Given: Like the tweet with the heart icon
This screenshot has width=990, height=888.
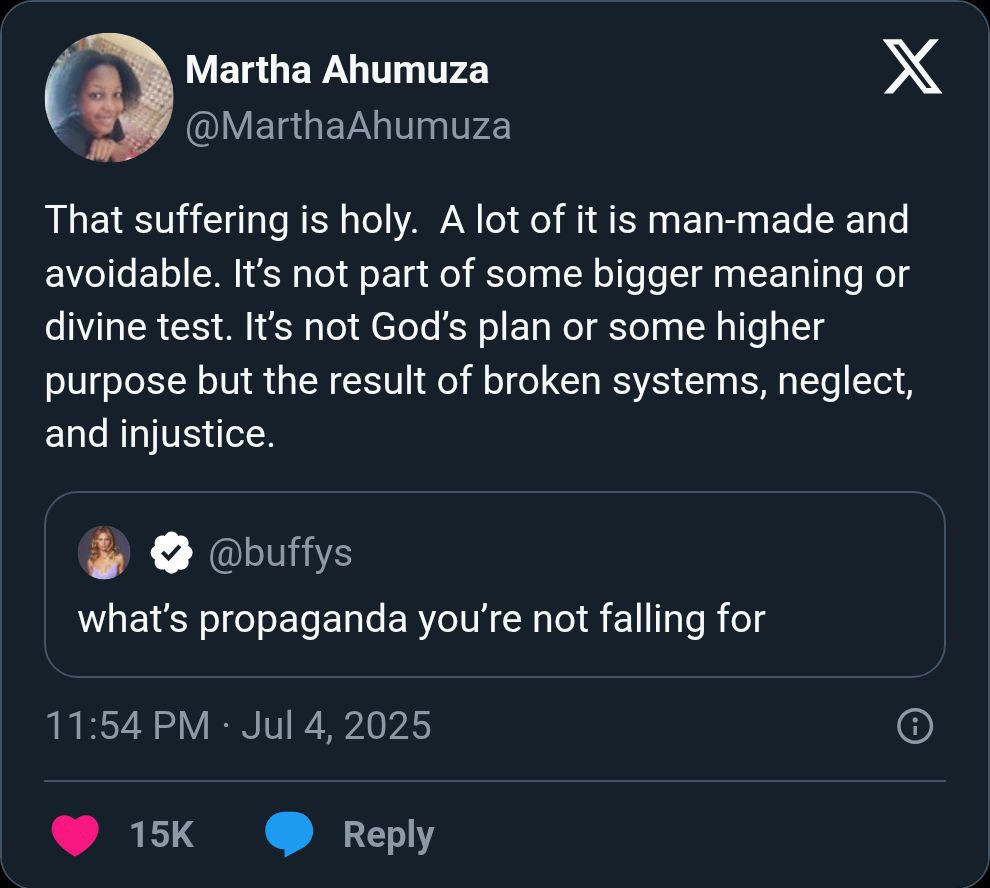Looking at the screenshot, I should [x=74, y=834].
